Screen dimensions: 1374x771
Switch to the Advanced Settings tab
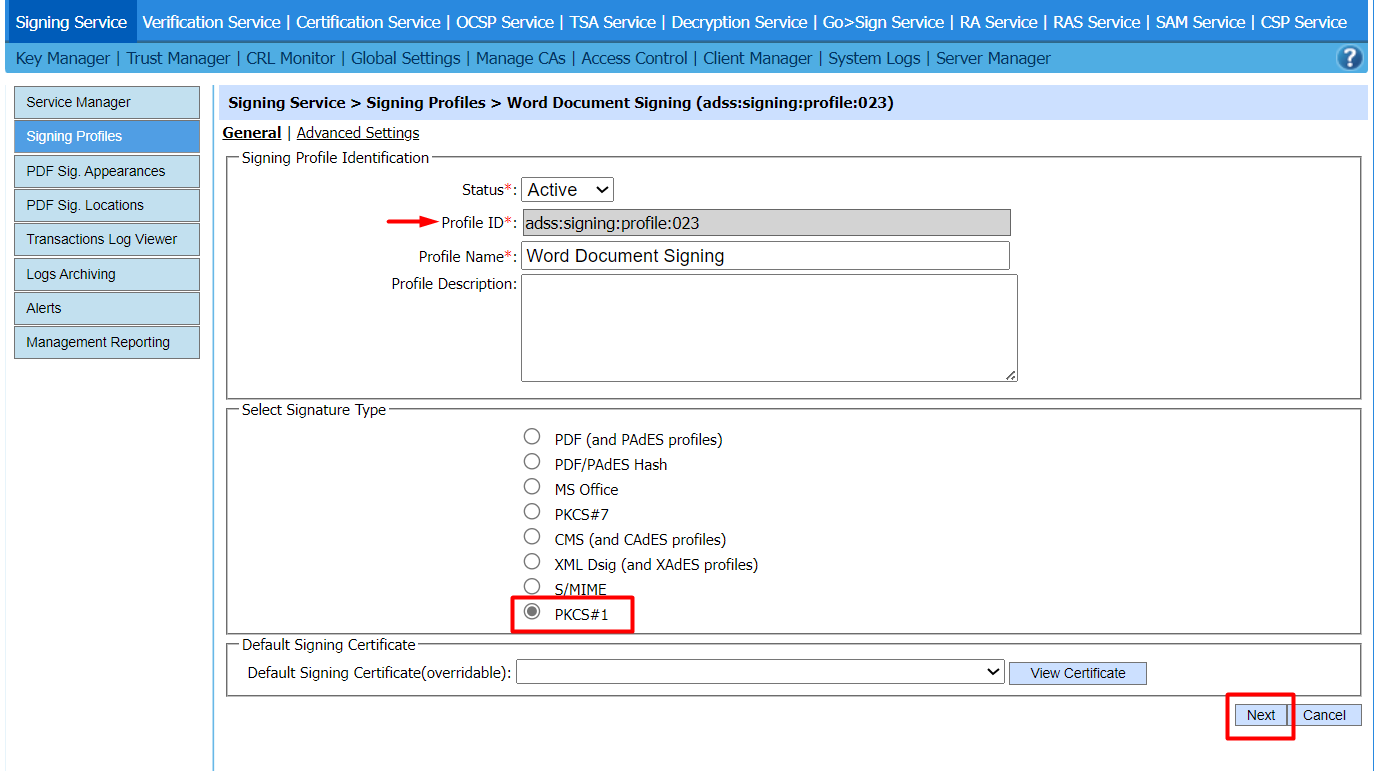[358, 133]
